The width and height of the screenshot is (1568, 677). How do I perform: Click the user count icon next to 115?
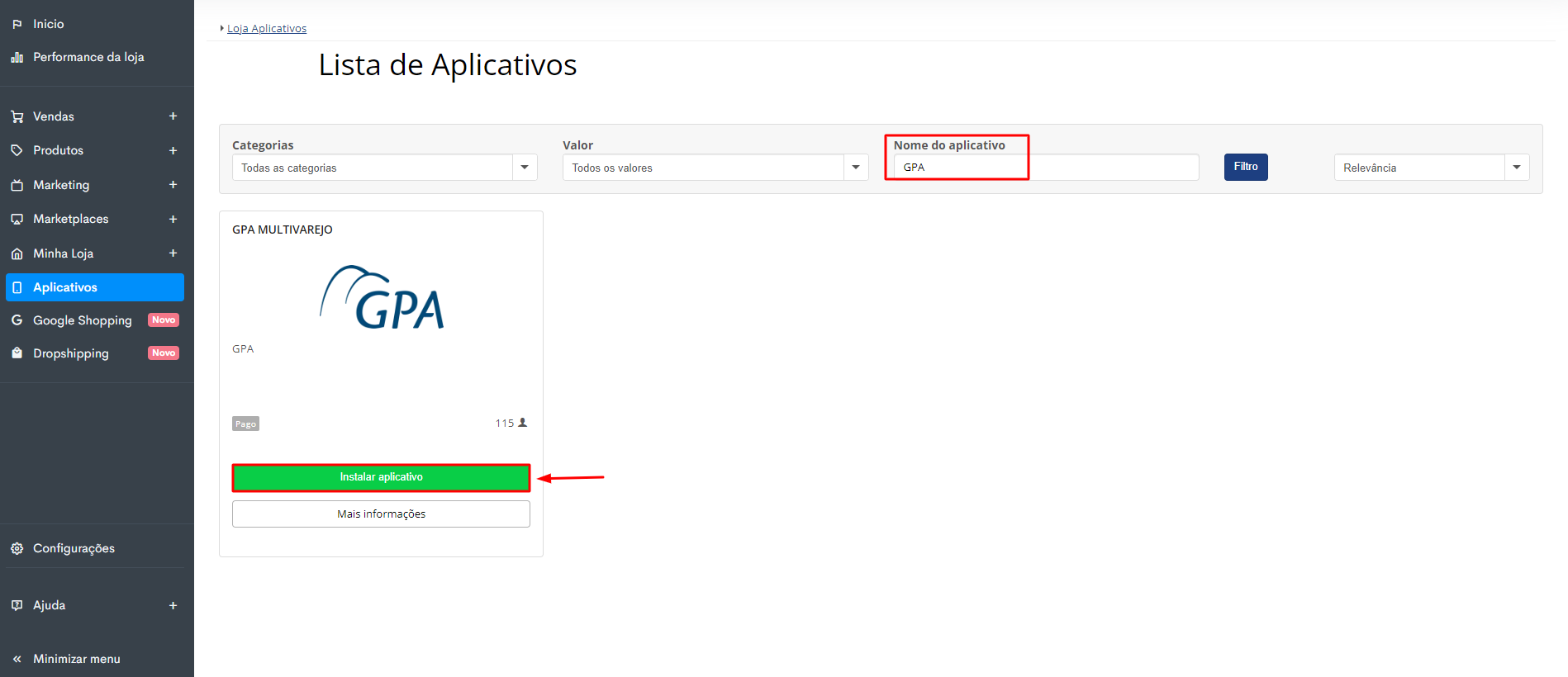pos(522,422)
